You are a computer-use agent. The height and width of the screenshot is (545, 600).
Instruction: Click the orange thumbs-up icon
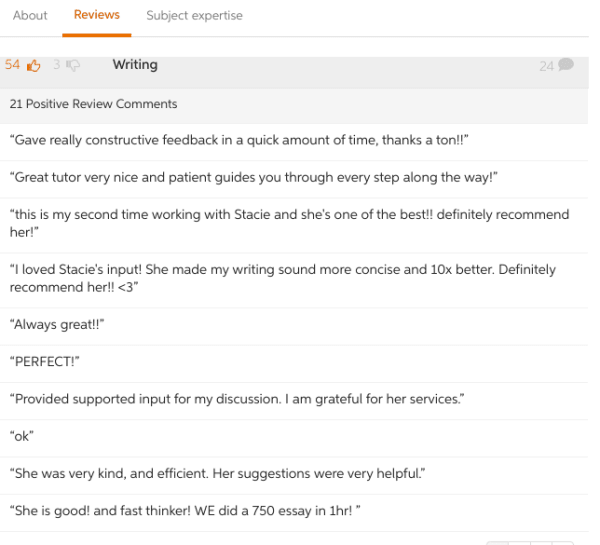33,66
